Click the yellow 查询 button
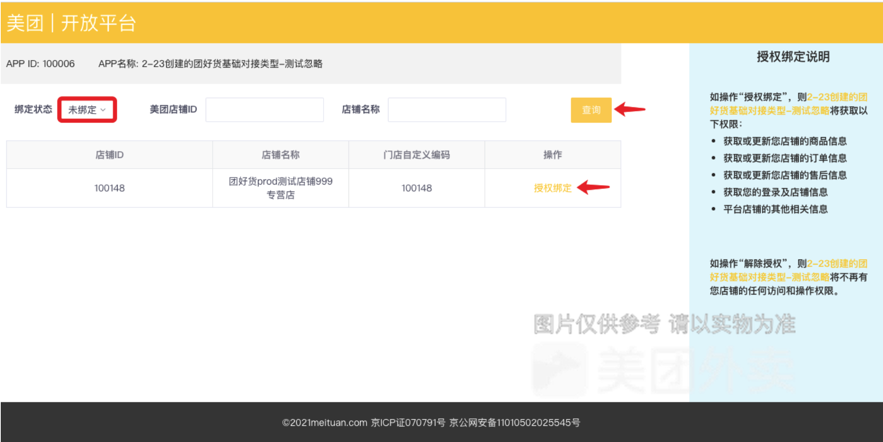Image resolution: width=883 pixels, height=442 pixels. (x=591, y=110)
